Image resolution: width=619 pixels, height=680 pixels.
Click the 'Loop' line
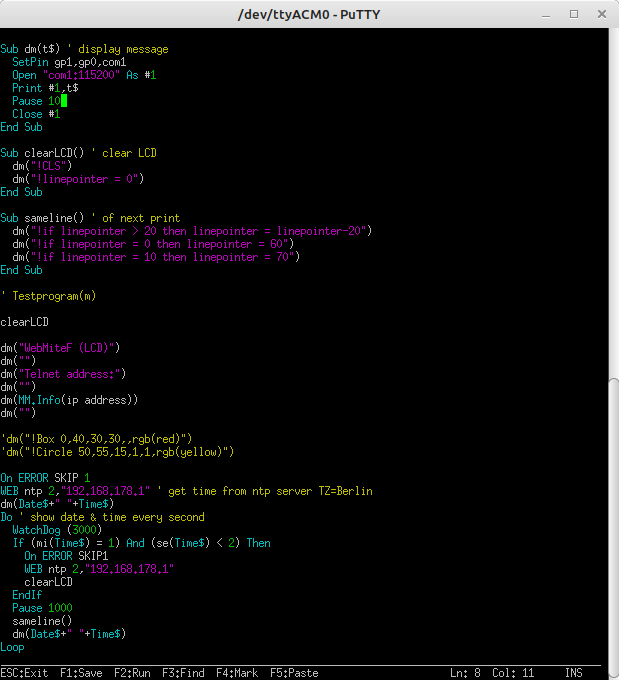(13, 647)
